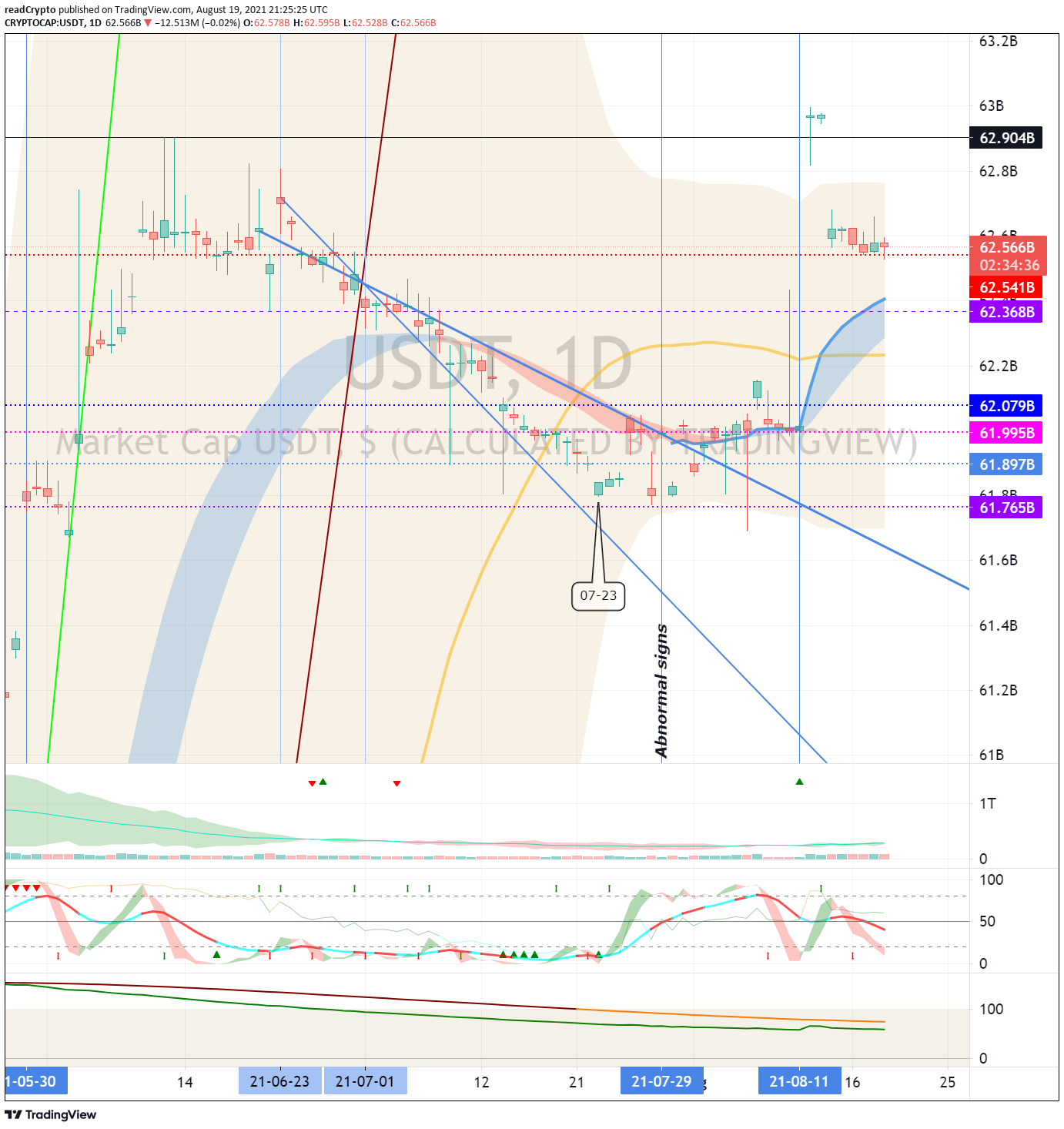This screenshot has height=1129, width=1064.
Task: Click the 50 oscillator axis value
Action: [988, 922]
